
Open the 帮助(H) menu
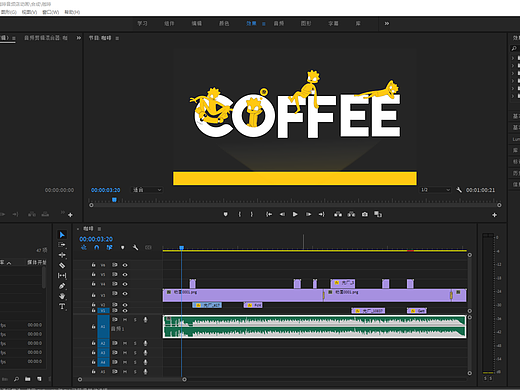coord(72,12)
